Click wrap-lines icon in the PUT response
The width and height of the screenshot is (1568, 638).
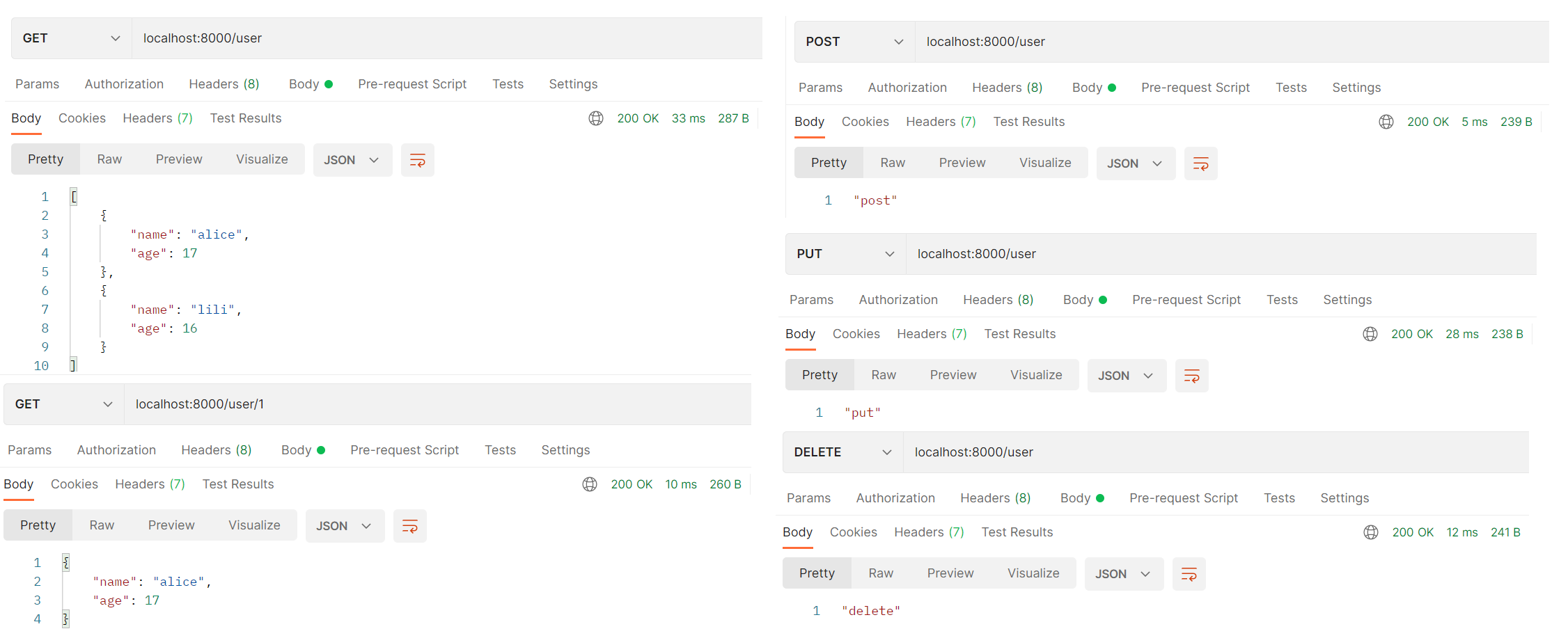[x=1192, y=376]
